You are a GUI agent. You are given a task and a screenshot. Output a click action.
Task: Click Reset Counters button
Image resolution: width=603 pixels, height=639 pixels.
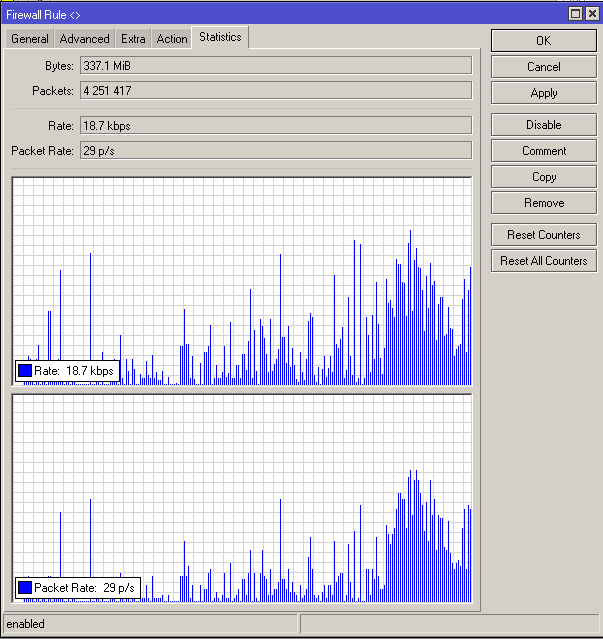coord(543,235)
